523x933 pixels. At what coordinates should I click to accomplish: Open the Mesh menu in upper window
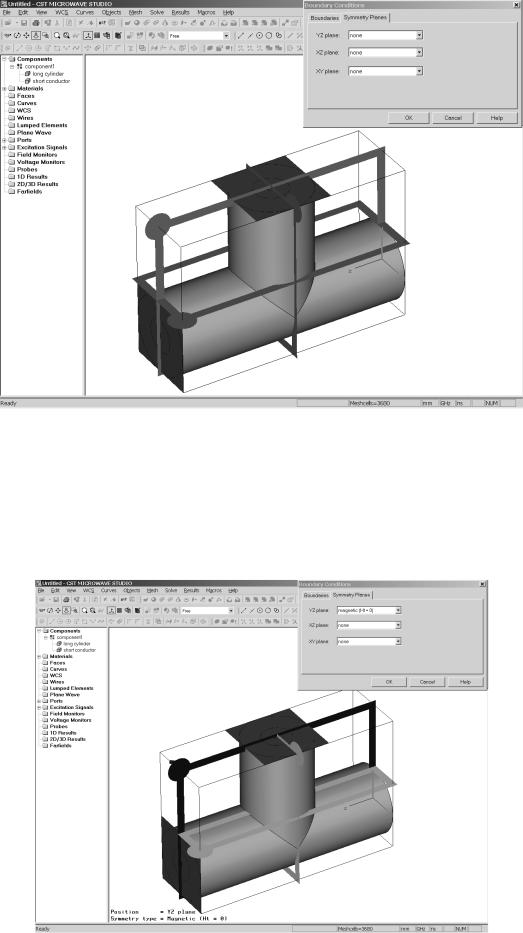[136, 12]
